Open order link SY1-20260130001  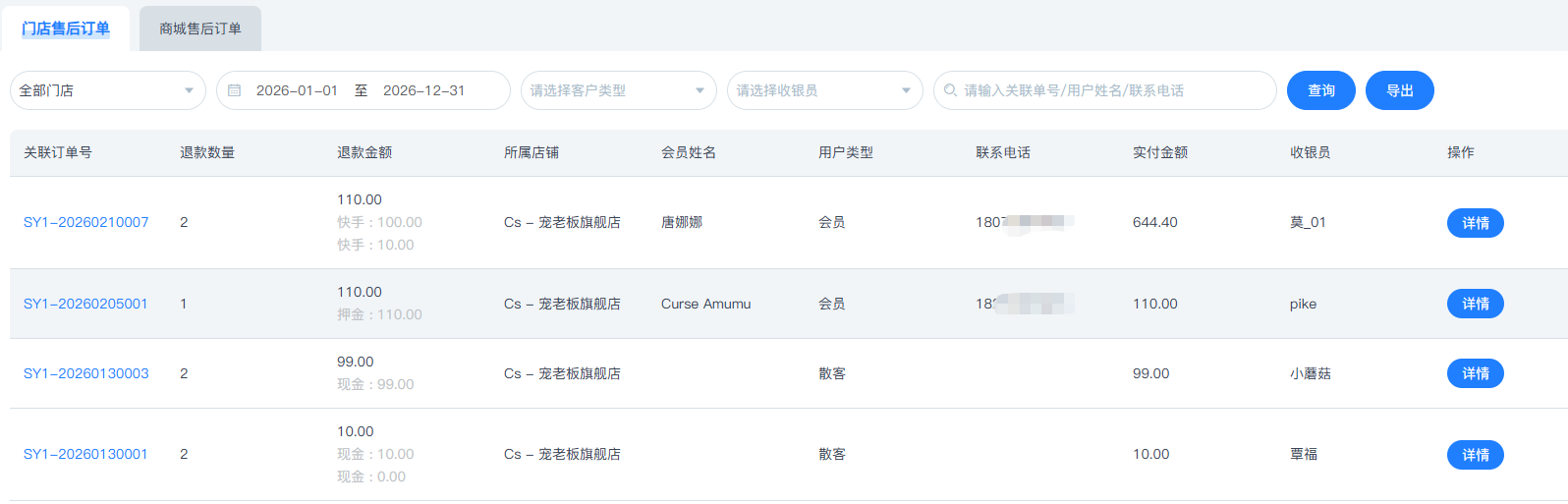click(x=85, y=454)
